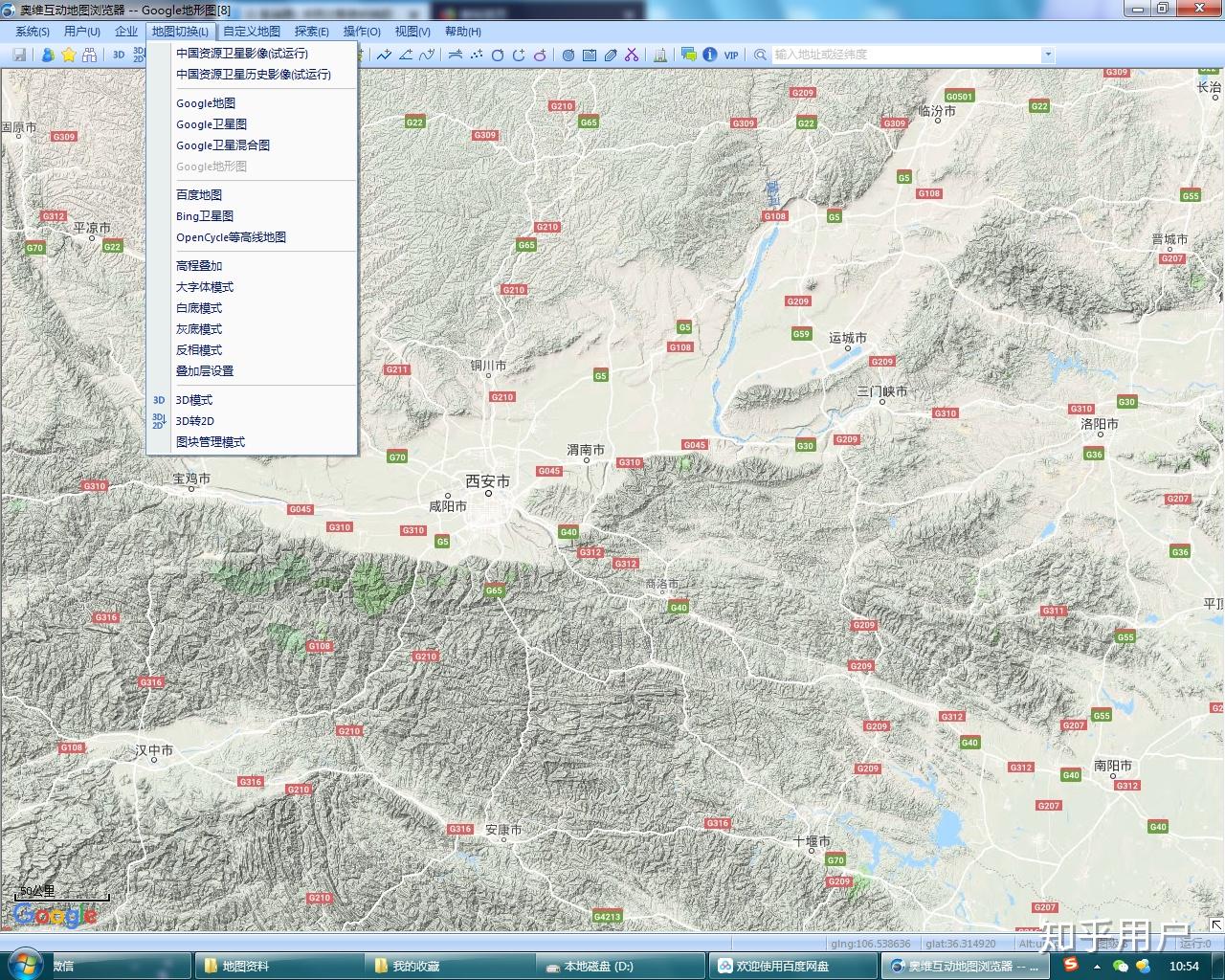The width and height of the screenshot is (1225, 980).
Task: Open 我的收藏 folder in taskbar
Action: tap(448, 966)
